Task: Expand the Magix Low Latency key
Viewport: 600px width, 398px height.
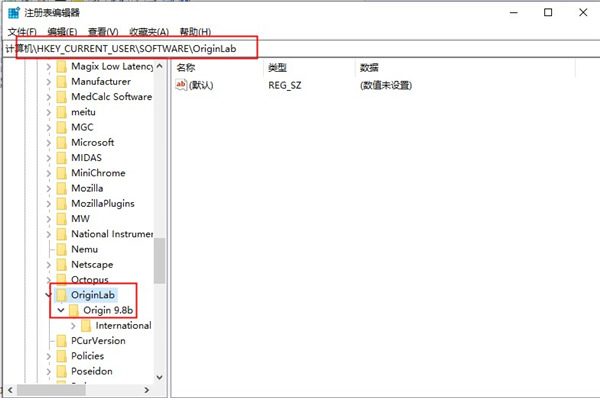Action: [x=48, y=67]
